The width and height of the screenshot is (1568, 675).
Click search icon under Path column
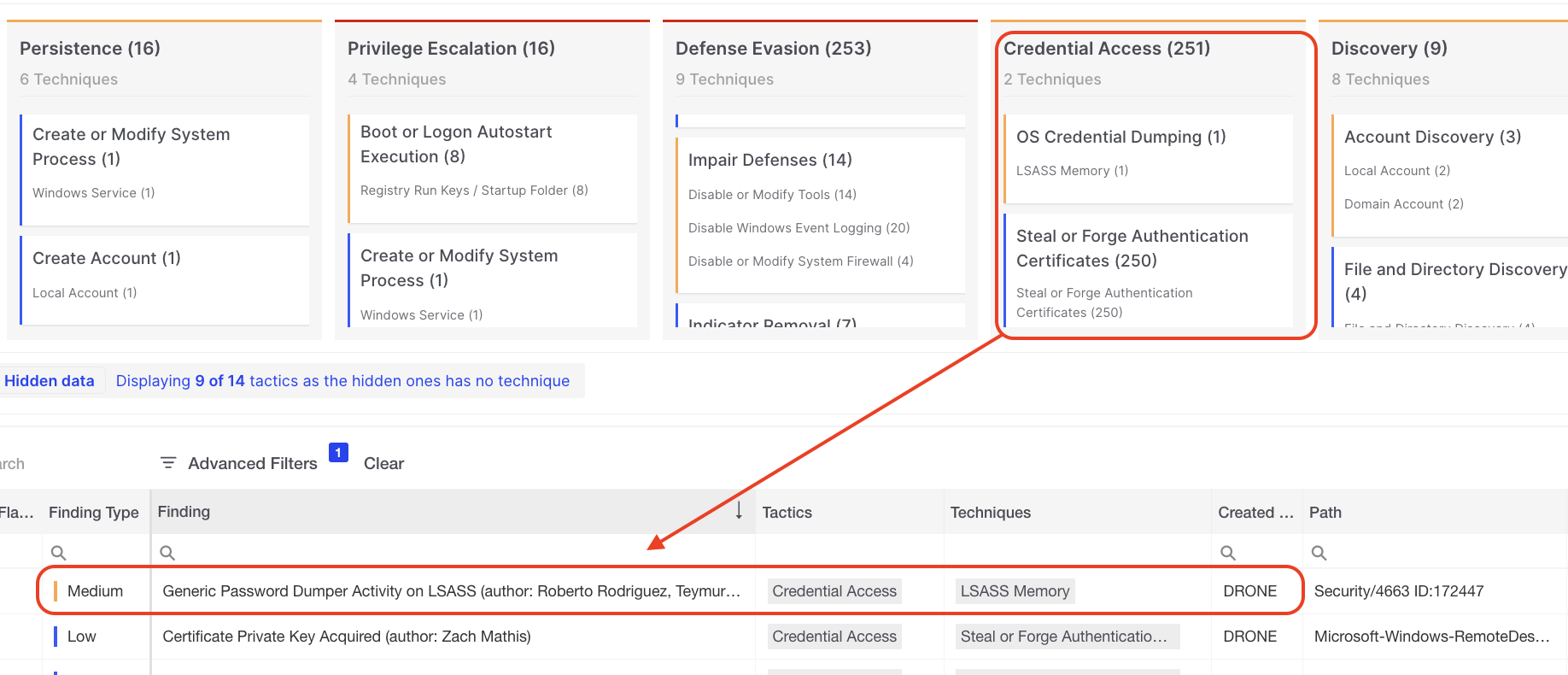(1319, 553)
